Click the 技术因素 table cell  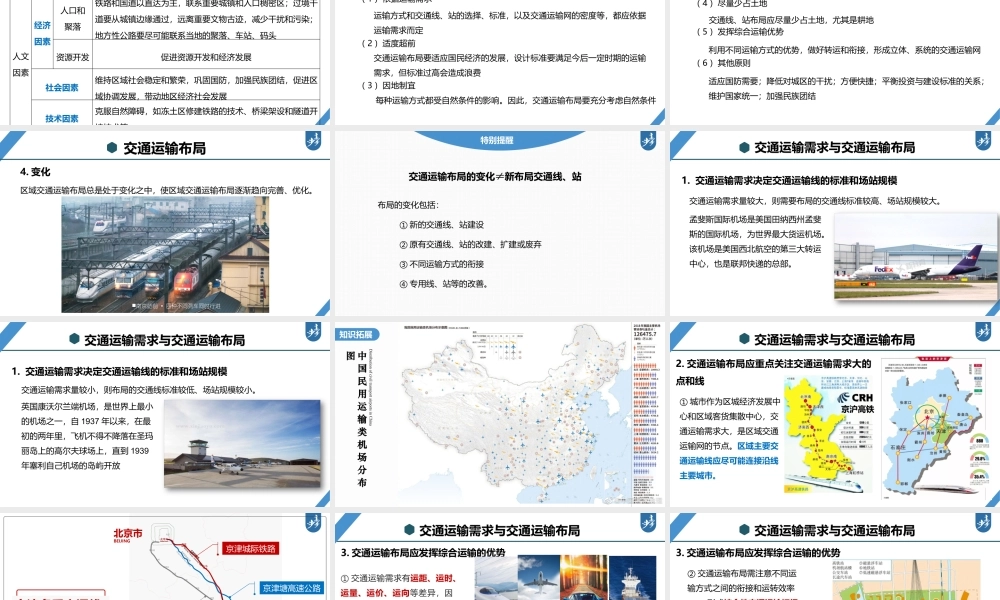(62, 119)
